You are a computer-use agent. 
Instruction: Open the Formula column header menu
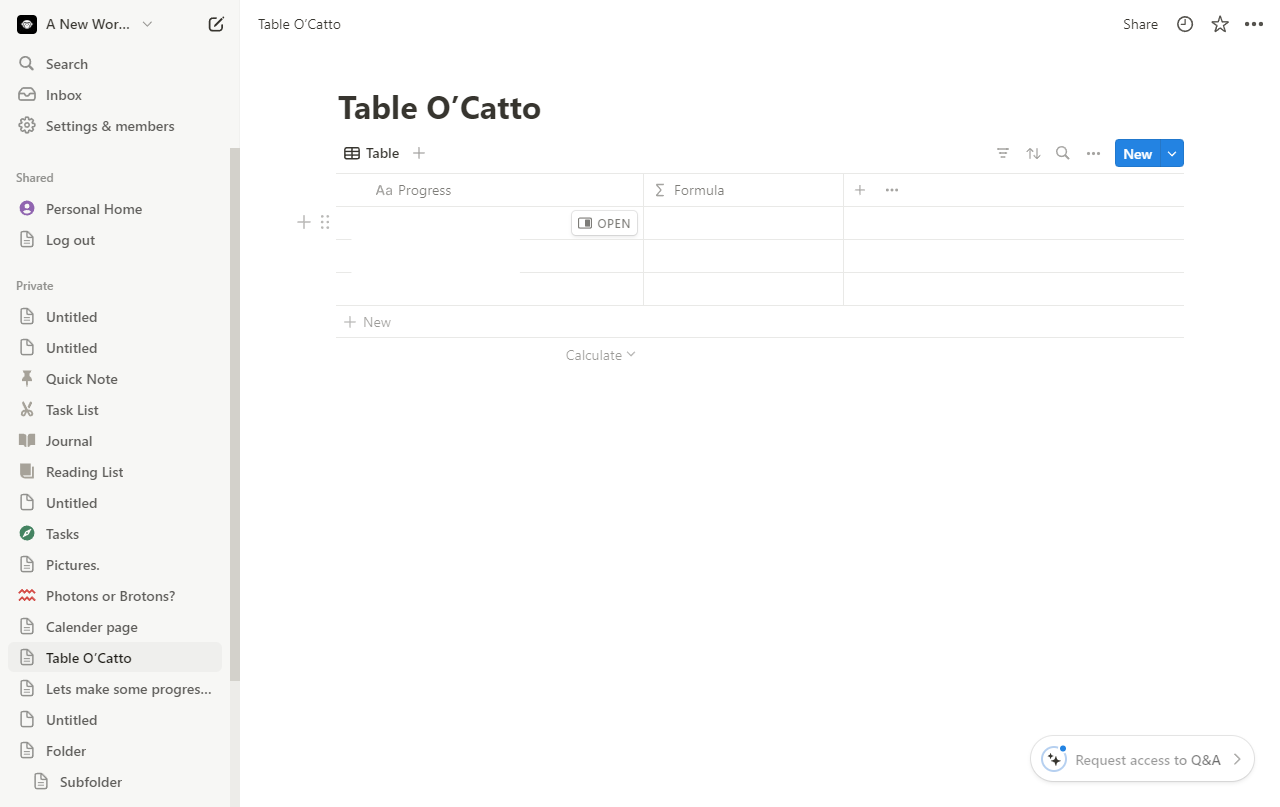743,190
